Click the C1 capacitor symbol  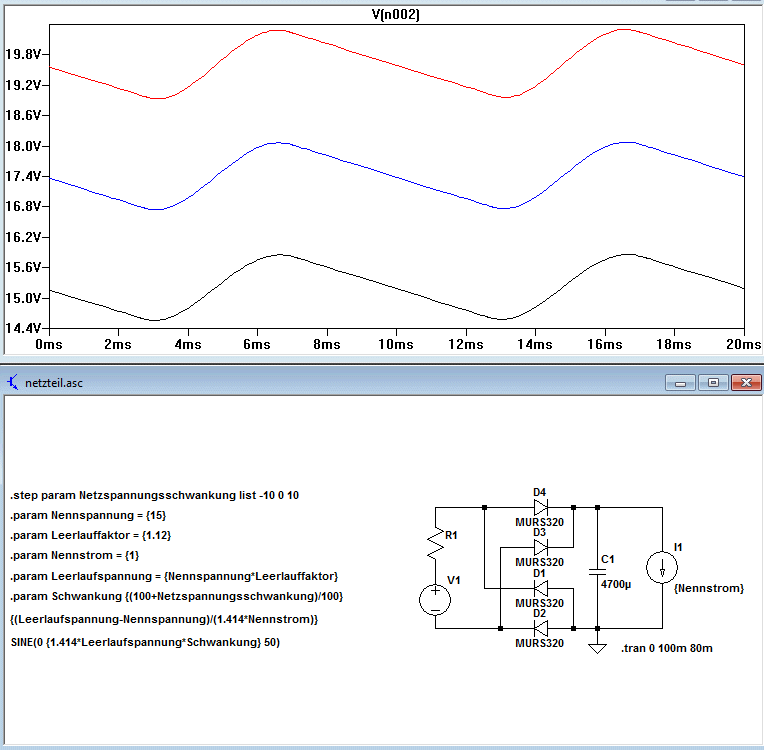pyautogui.click(x=597, y=572)
